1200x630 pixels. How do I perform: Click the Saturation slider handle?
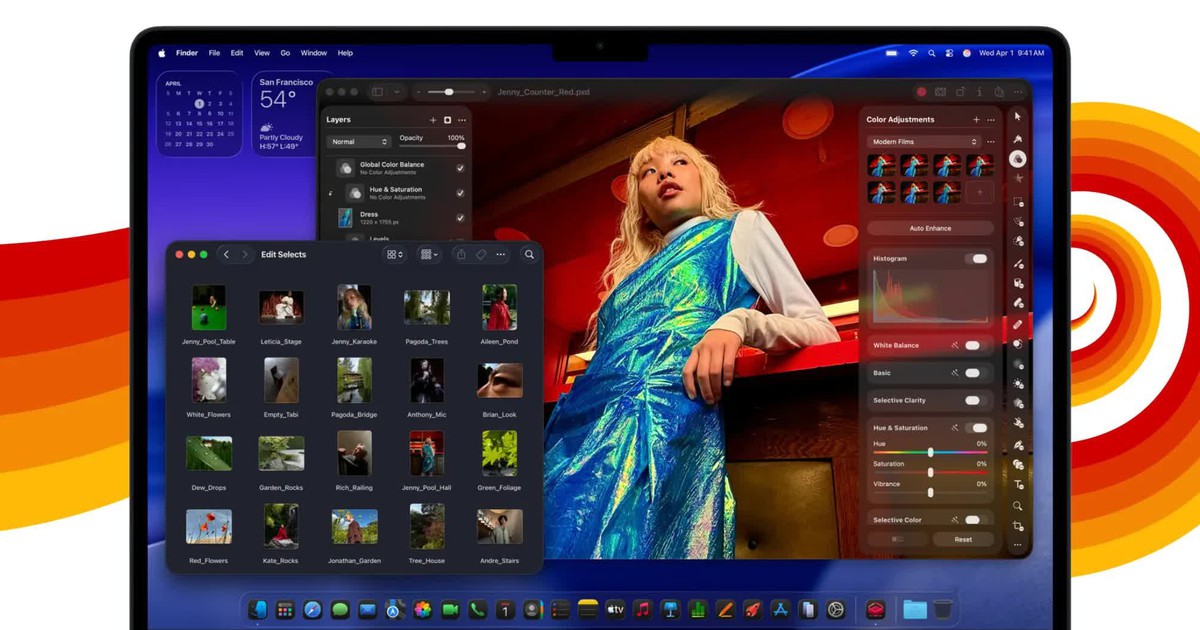tap(930, 472)
